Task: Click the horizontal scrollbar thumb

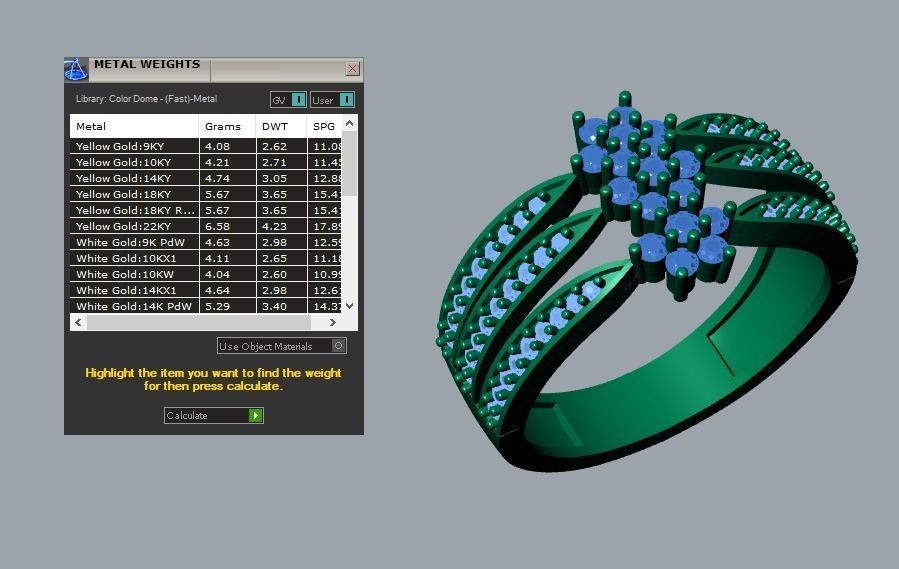Action: point(199,322)
